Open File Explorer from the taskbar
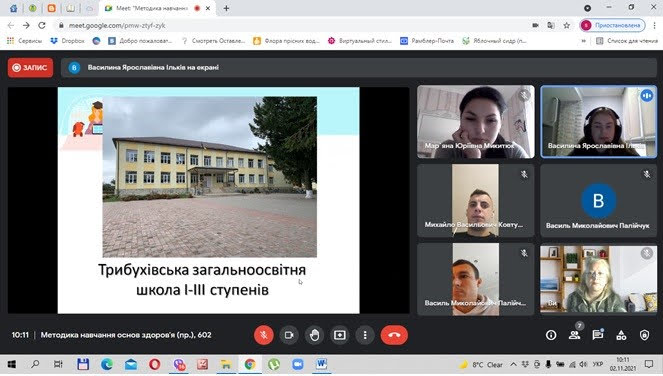This screenshot has width=663, height=376. [226, 364]
